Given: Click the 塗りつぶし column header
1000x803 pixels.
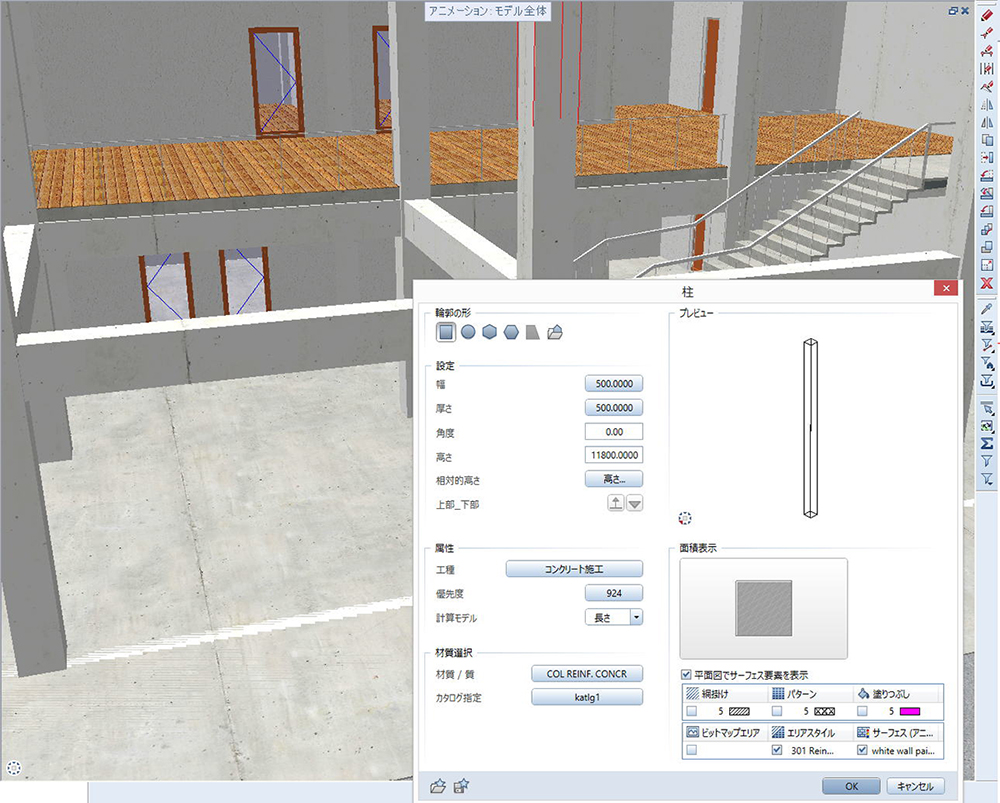Looking at the screenshot, I should [x=897, y=693].
